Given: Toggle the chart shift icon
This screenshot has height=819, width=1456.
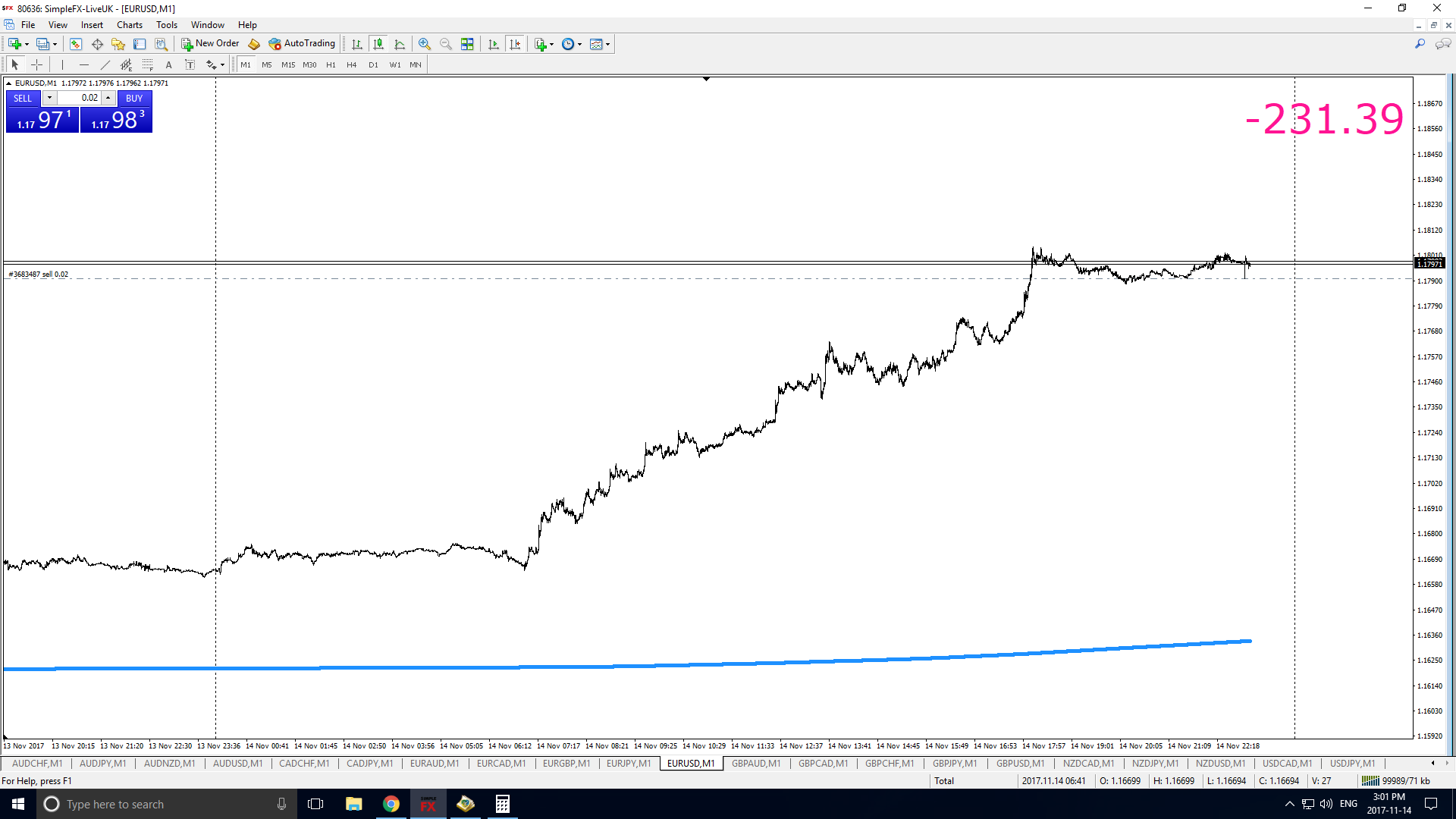Looking at the screenshot, I should click(516, 44).
